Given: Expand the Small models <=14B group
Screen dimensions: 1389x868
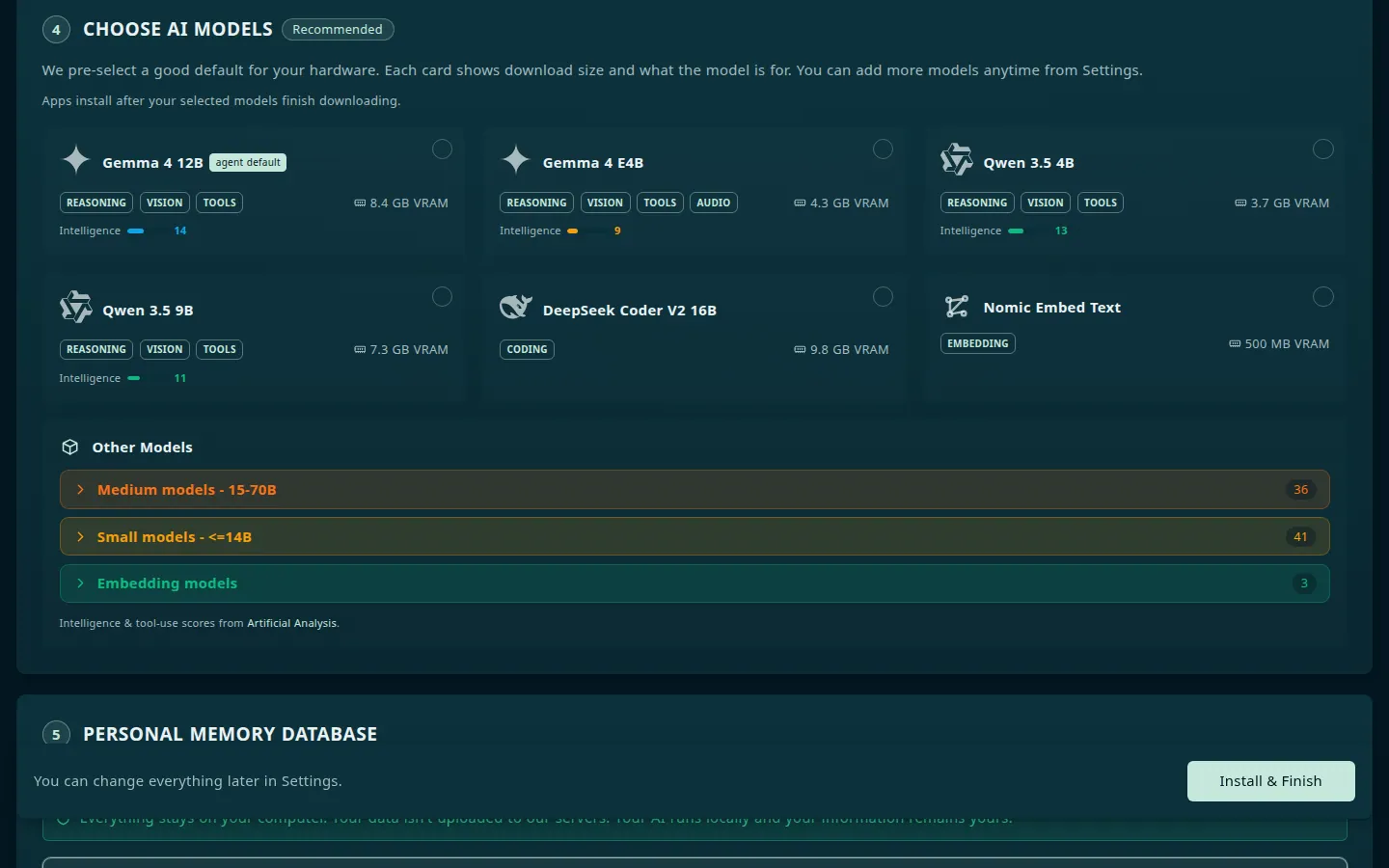Looking at the screenshot, I should pos(694,537).
